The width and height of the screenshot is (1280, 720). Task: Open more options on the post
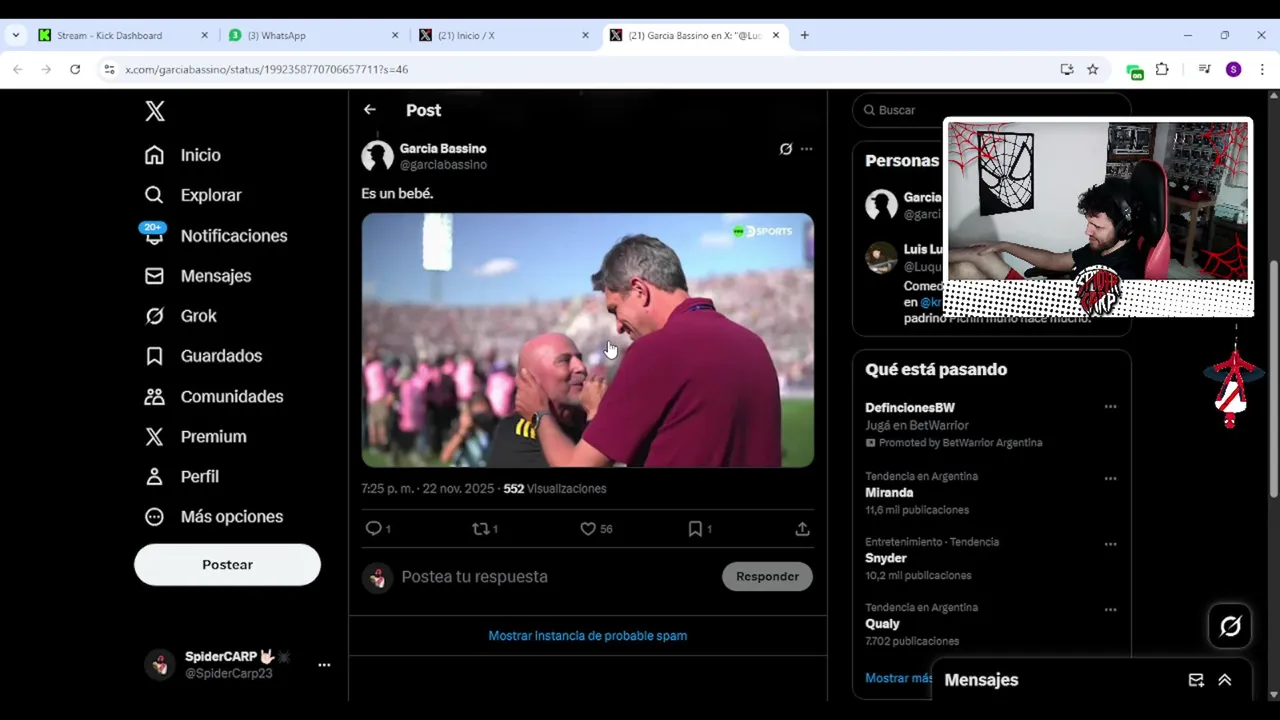[x=807, y=149]
